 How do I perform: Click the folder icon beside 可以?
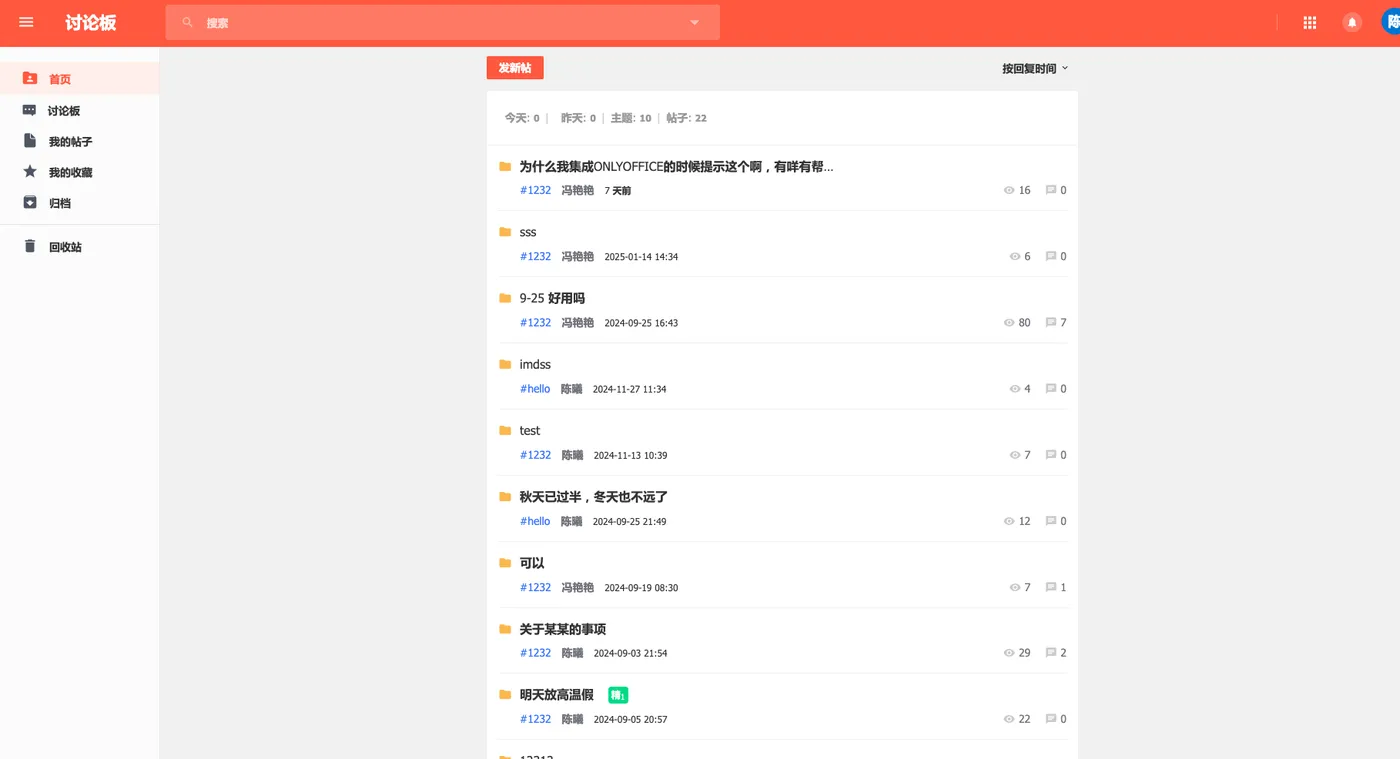[505, 563]
